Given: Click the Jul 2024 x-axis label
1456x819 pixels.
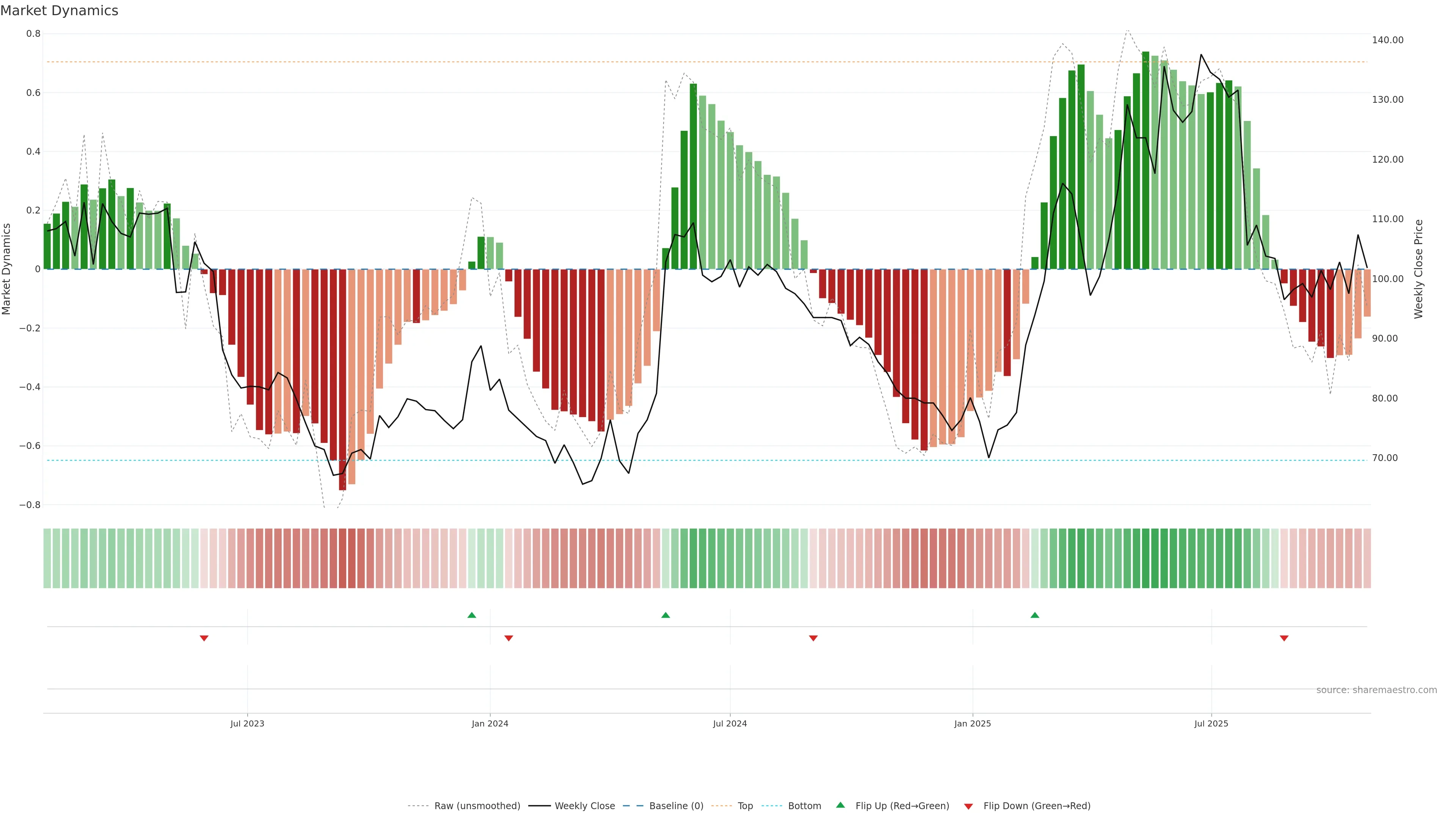Looking at the screenshot, I should pos(730,723).
